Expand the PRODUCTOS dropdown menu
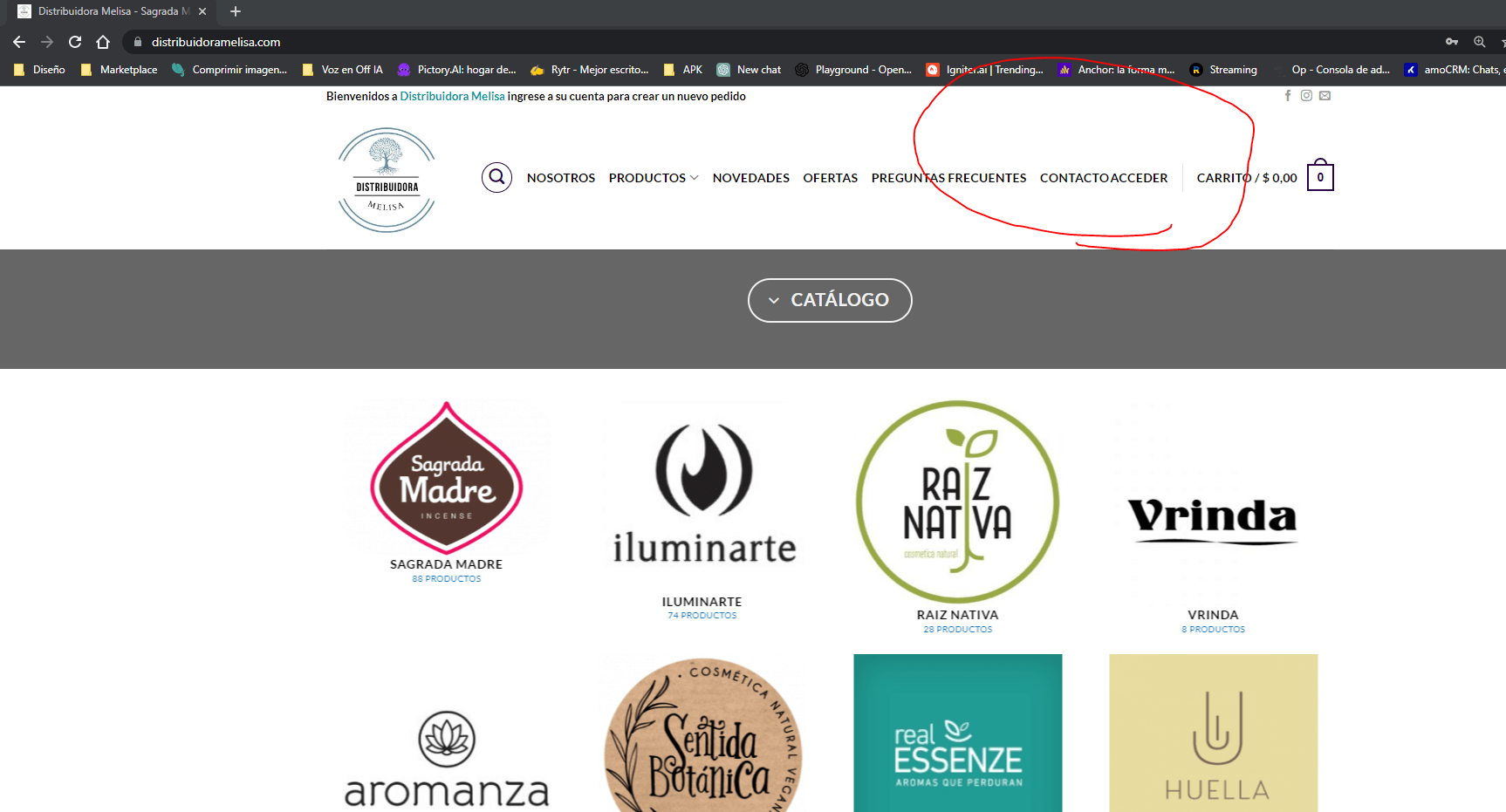The image size is (1506, 812). coord(654,178)
